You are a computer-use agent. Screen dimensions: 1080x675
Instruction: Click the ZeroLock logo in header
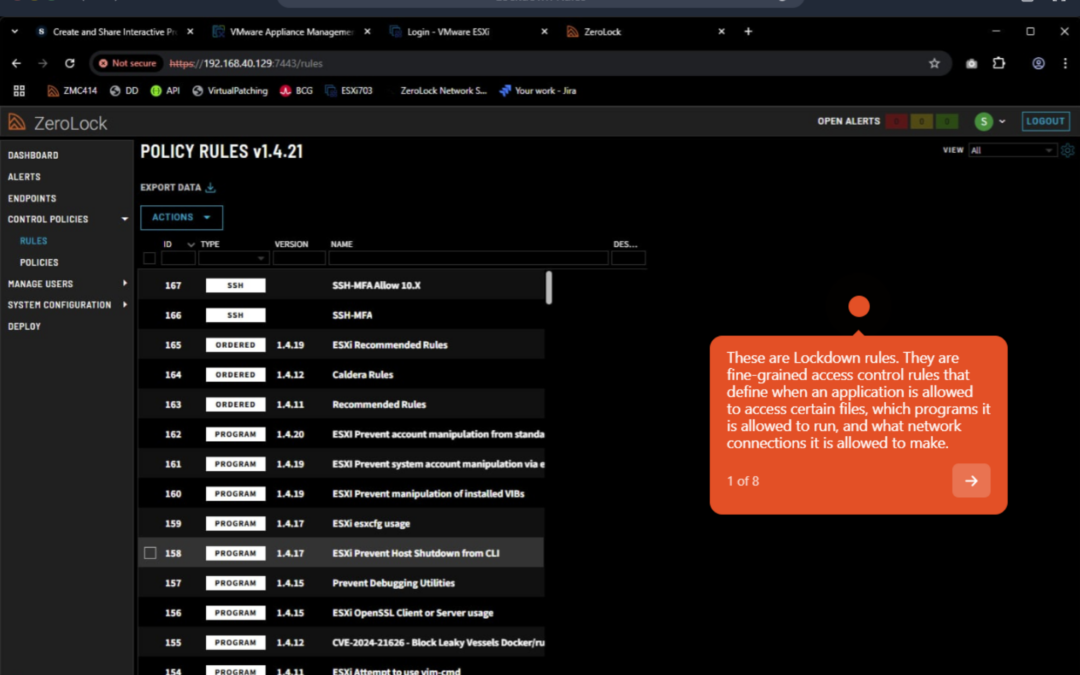click(x=58, y=123)
